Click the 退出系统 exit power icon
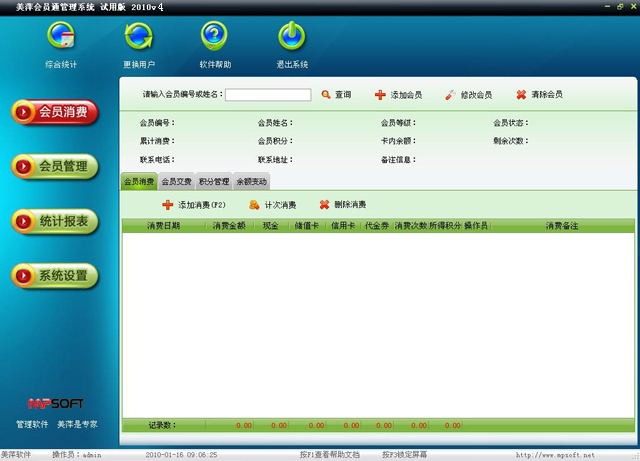 click(x=292, y=37)
